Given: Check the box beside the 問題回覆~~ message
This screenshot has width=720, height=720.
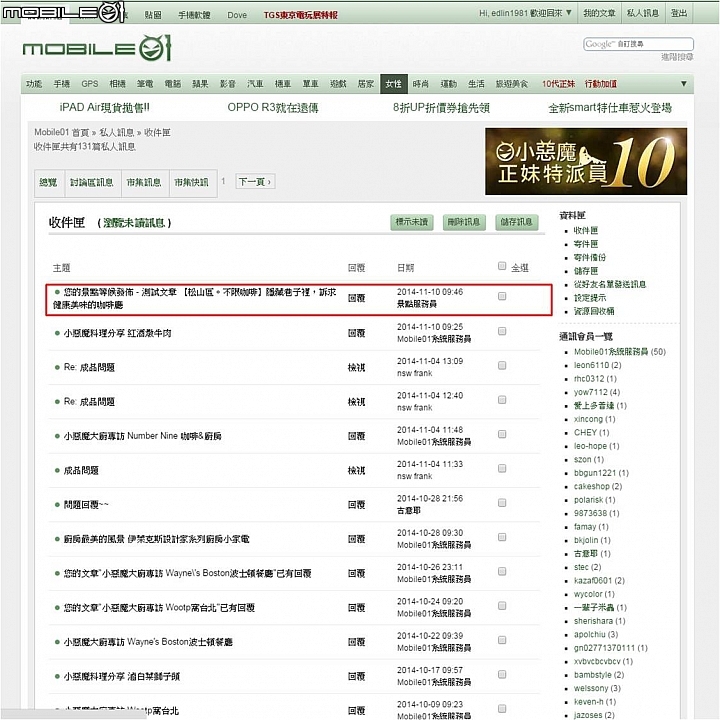Looking at the screenshot, I should tap(502, 503).
